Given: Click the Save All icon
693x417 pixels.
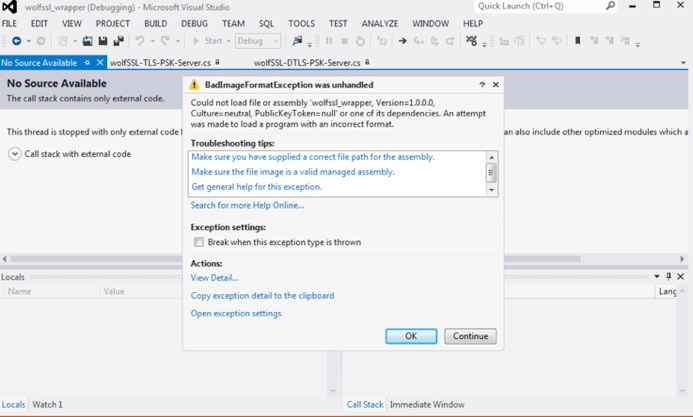Looking at the screenshot, I should click(118, 41).
